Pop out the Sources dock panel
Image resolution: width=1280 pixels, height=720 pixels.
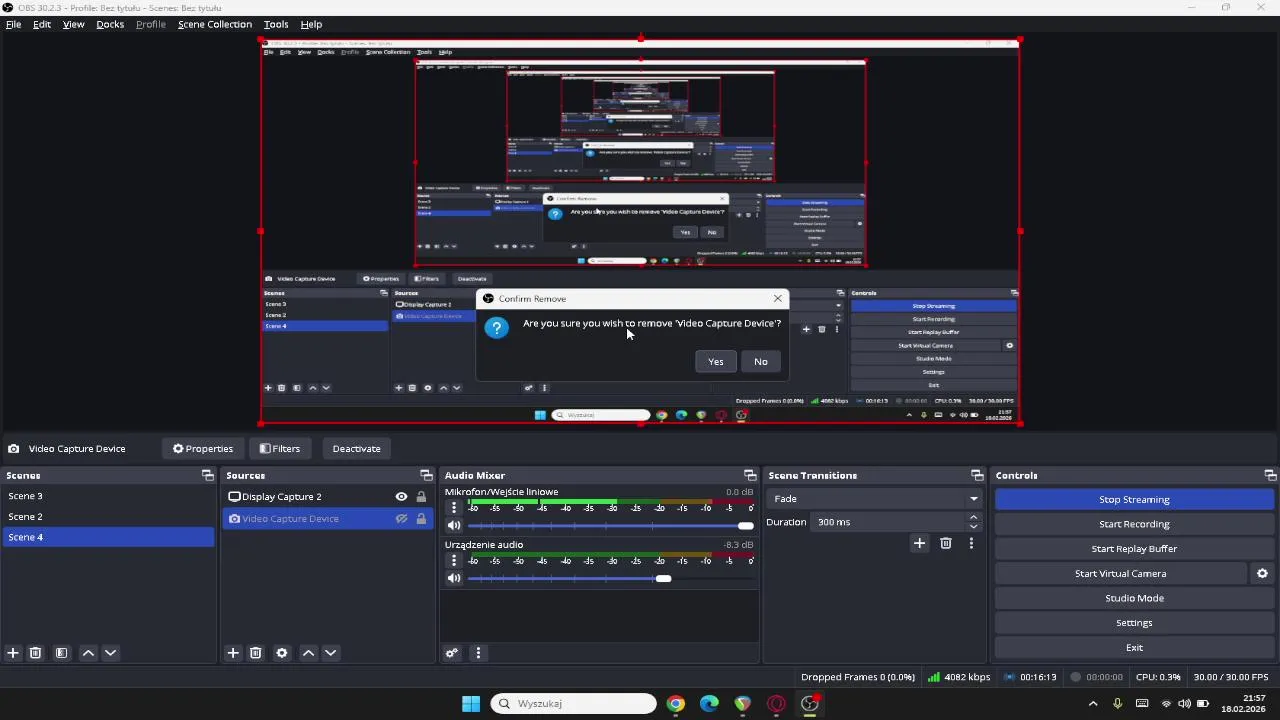426,476
